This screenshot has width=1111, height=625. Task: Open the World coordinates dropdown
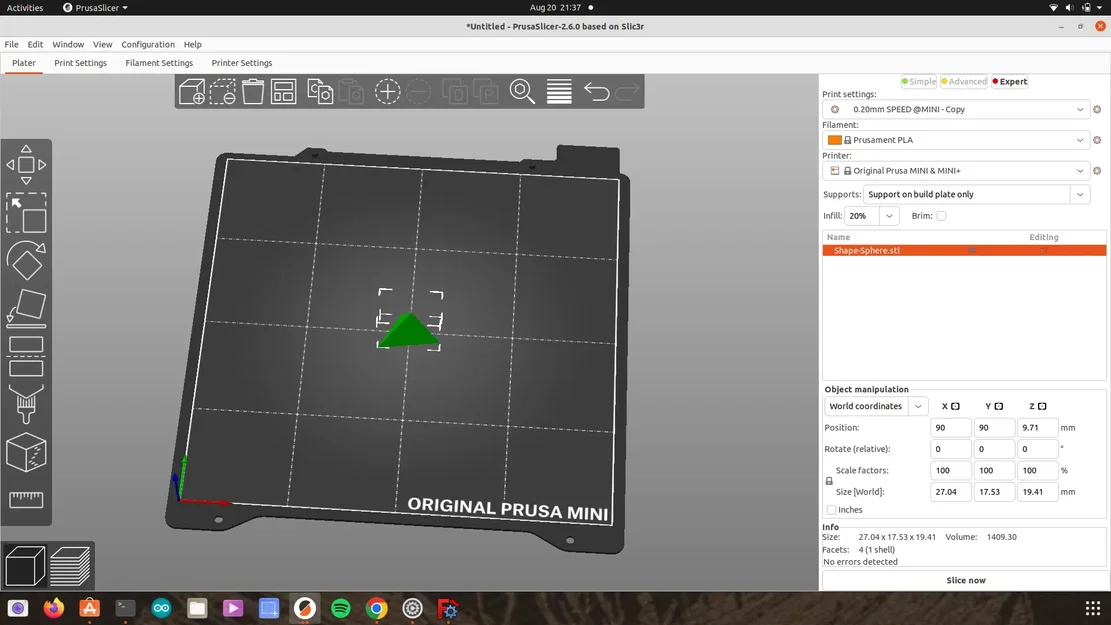click(x=875, y=407)
